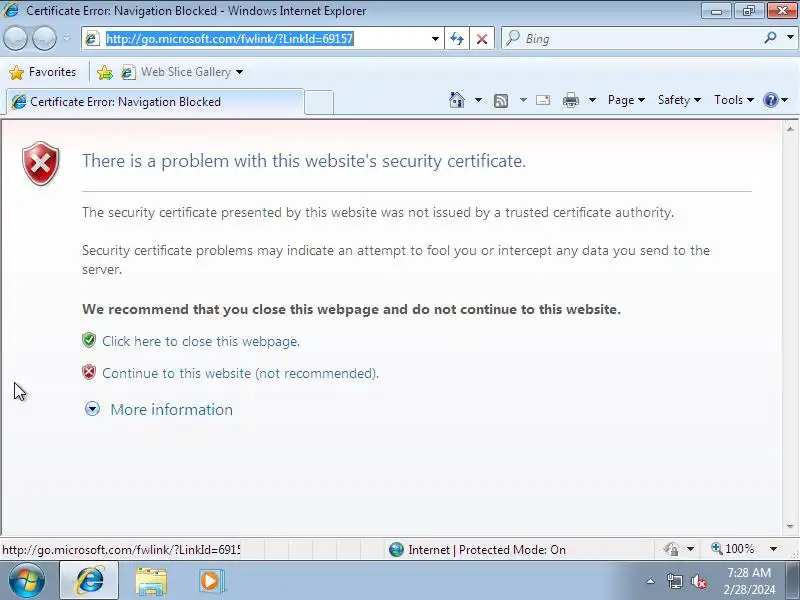Click the muted volume tray icon
Viewport: 800px width, 600px height.
pos(698,581)
